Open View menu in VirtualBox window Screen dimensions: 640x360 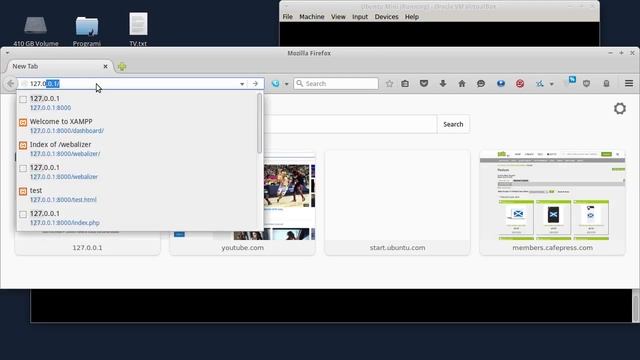(x=338, y=17)
